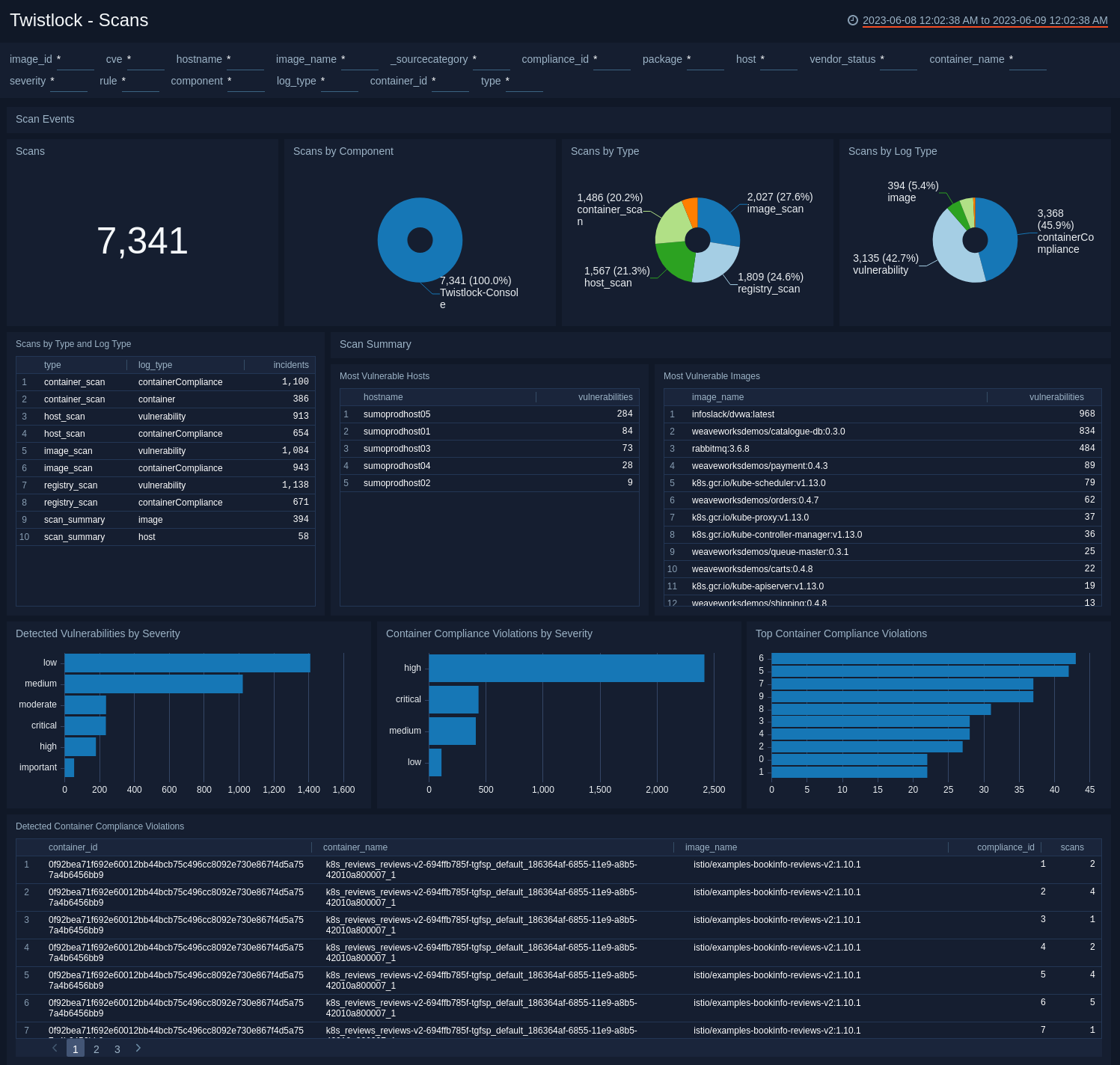
Task: Click the previous-page chevron in the pagination
Action: coord(54,1048)
